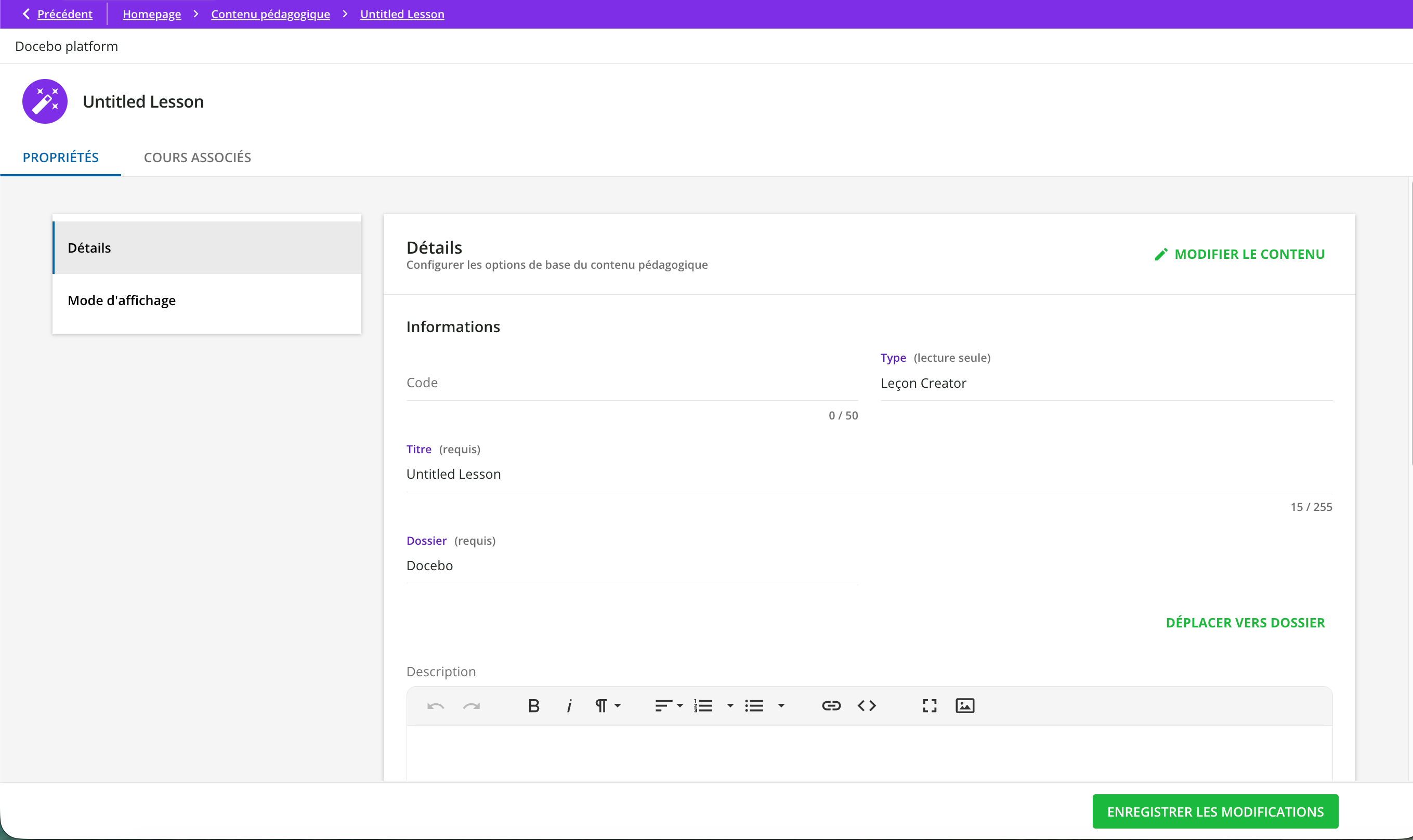Open the HTML code view of the description

click(x=866, y=705)
